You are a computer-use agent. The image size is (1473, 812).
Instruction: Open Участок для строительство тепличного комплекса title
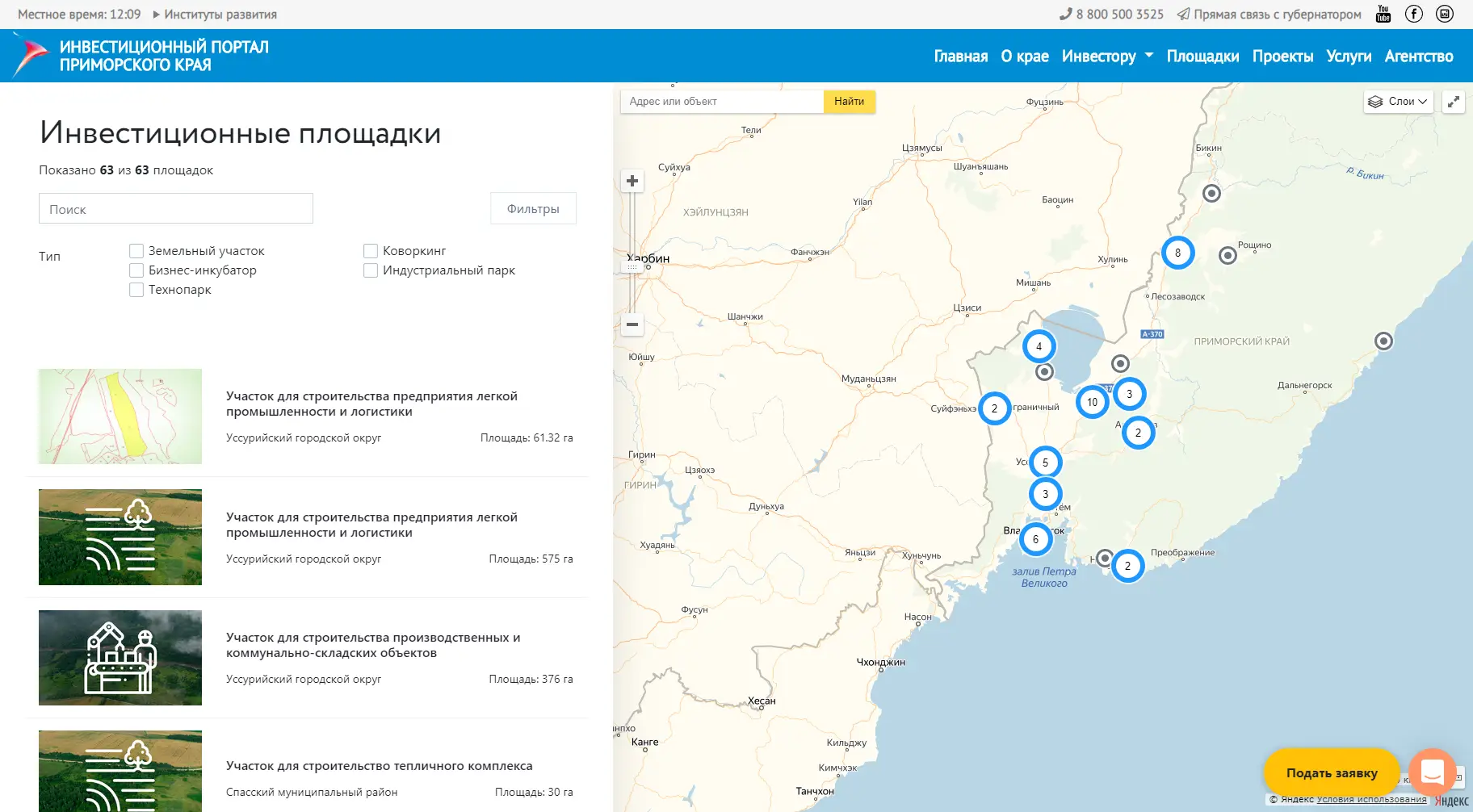coord(380,766)
